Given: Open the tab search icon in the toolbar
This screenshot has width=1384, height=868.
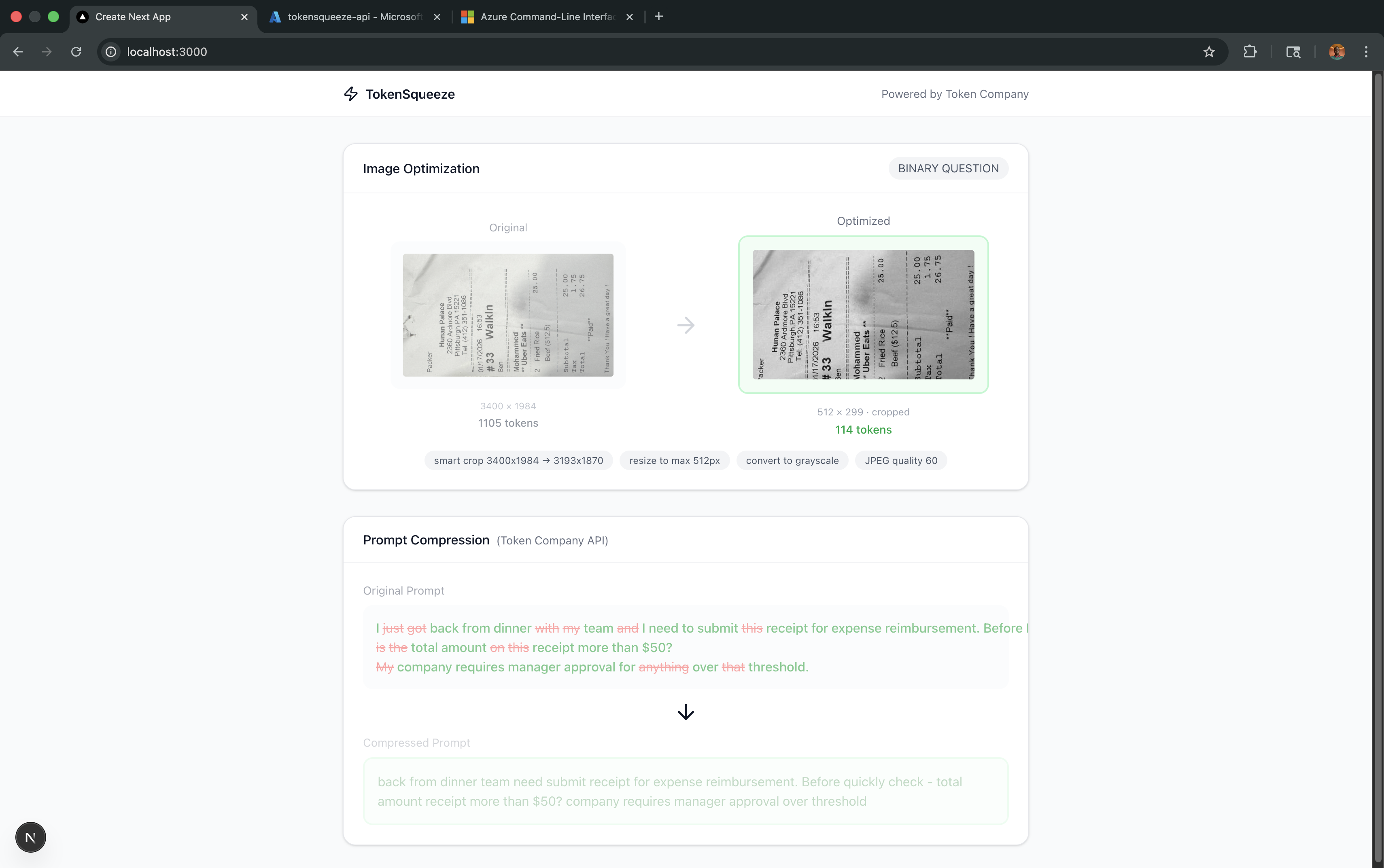Looking at the screenshot, I should [1293, 52].
